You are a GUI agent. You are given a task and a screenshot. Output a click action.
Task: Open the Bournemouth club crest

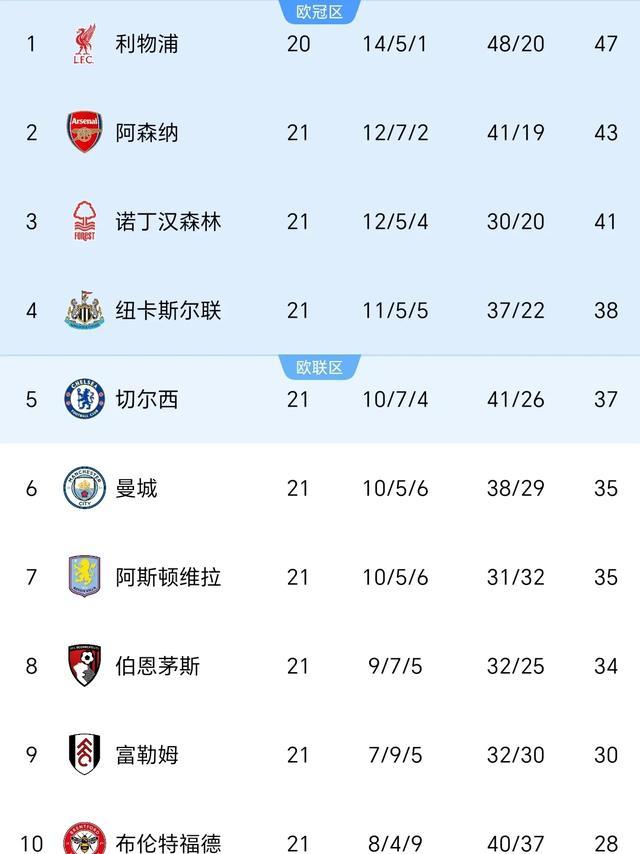(x=84, y=666)
